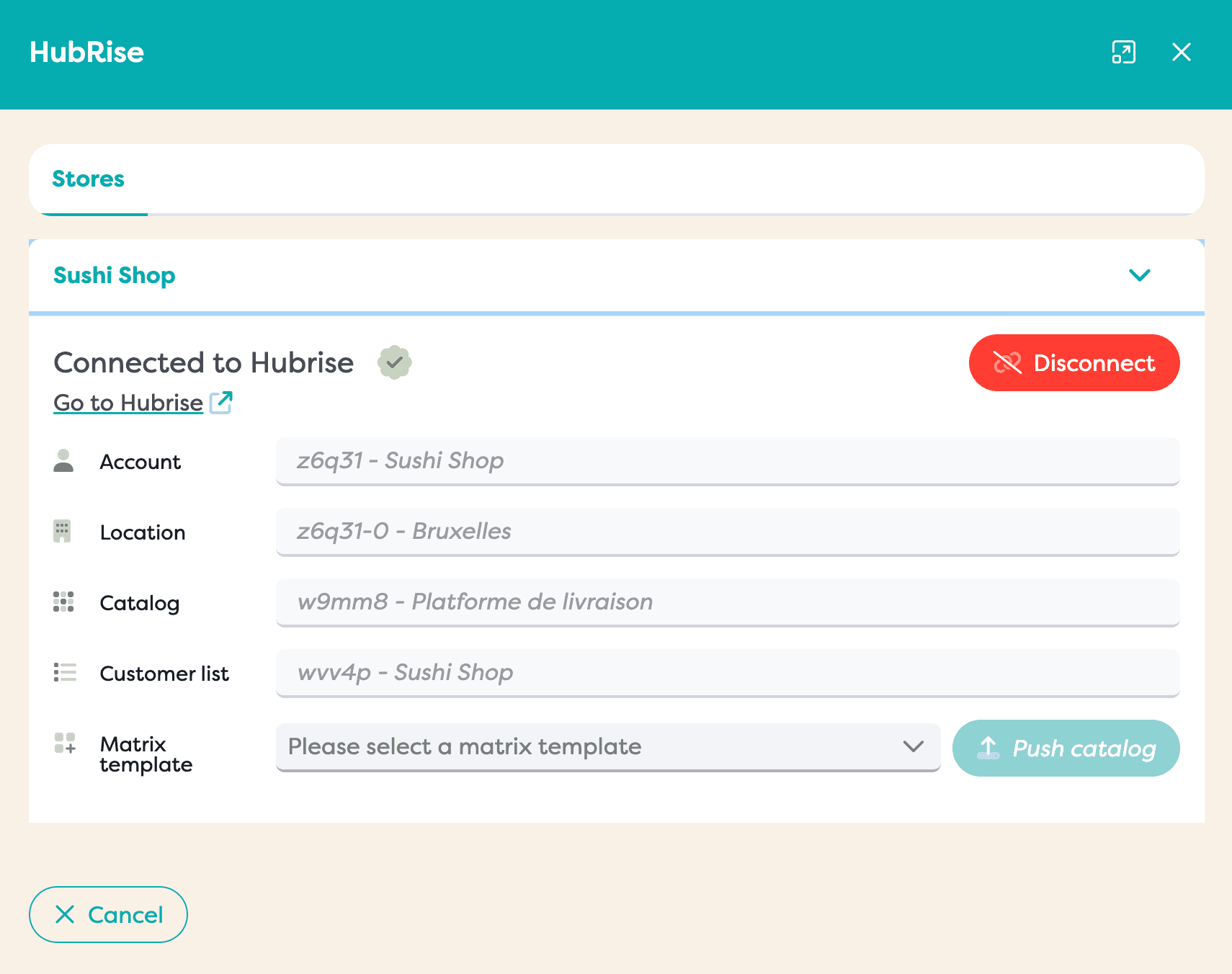Click the Location building icon
Viewport: 1232px width, 974px height.
click(x=63, y=532)
